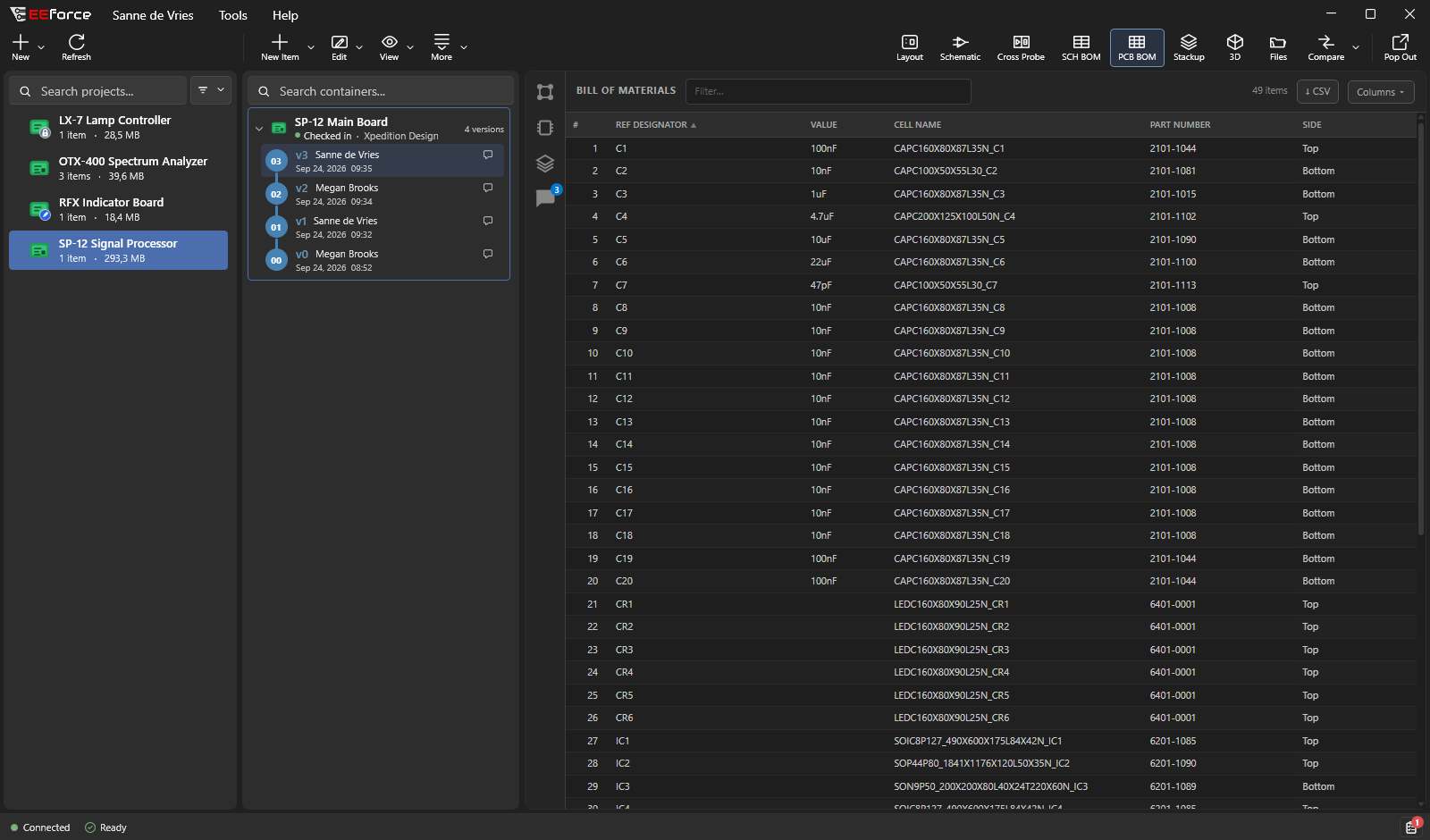Open comment for version v2
1430x840 pixels.
point(488,188)
